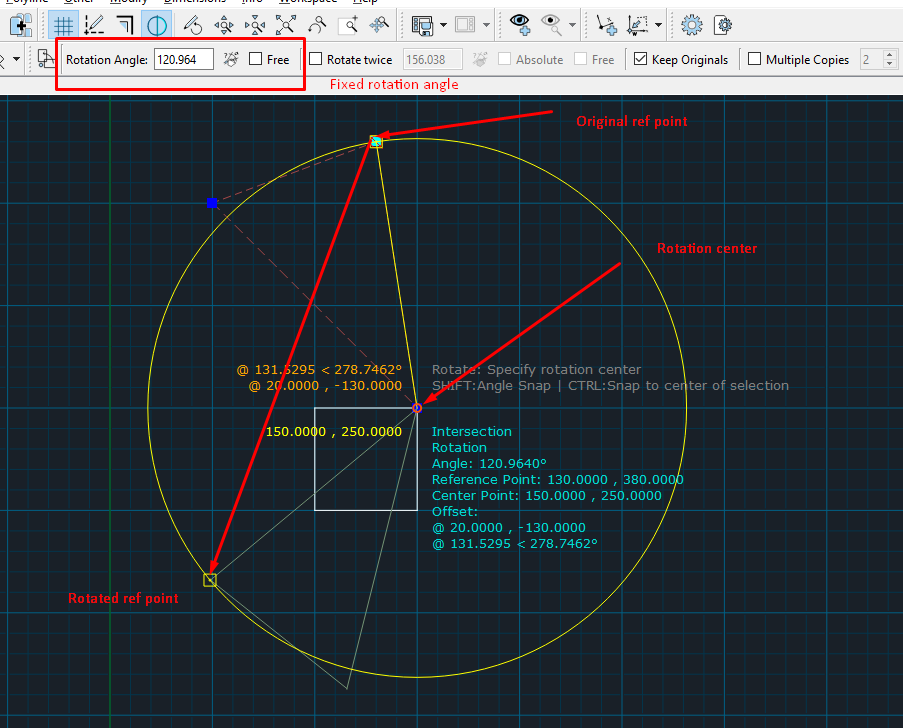Screen dimensions: 903x728
Task: Enable the Free checkbox beside Rotation Angle
Action: [256, 60]
